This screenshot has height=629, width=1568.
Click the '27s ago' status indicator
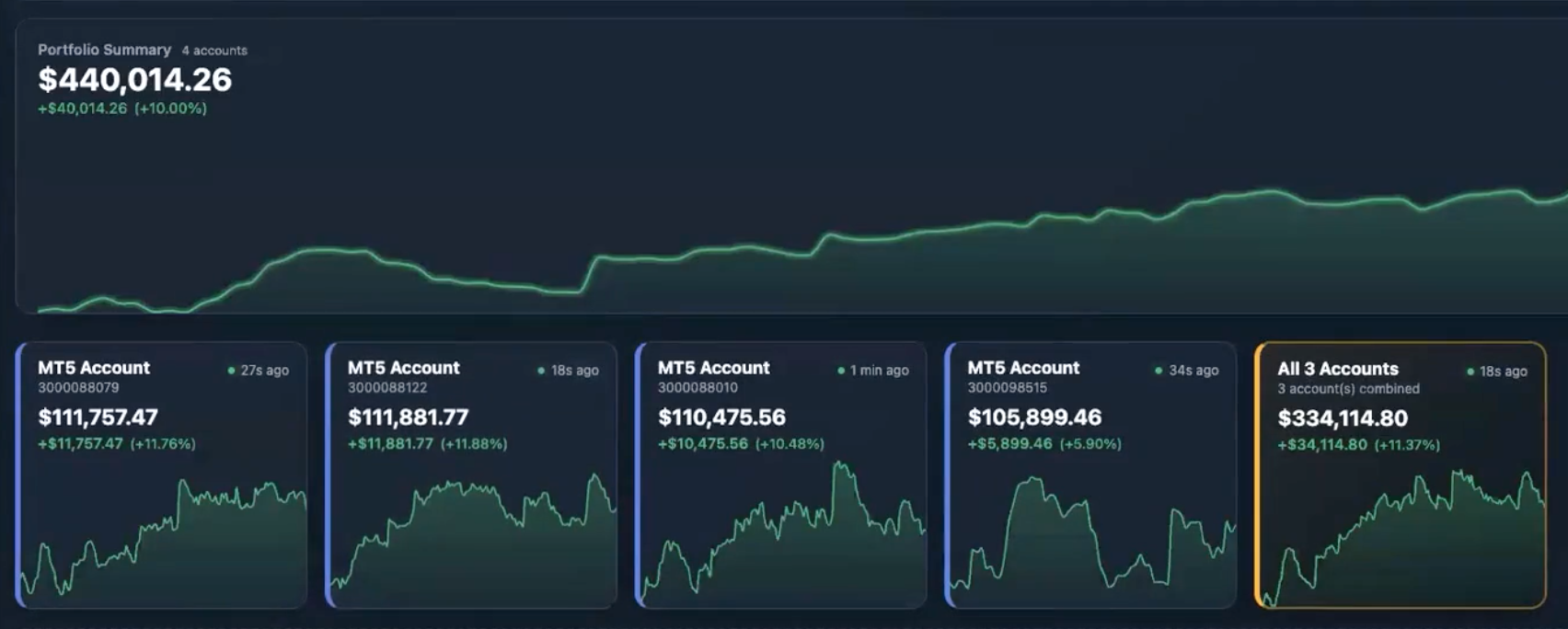click(259, 371)
